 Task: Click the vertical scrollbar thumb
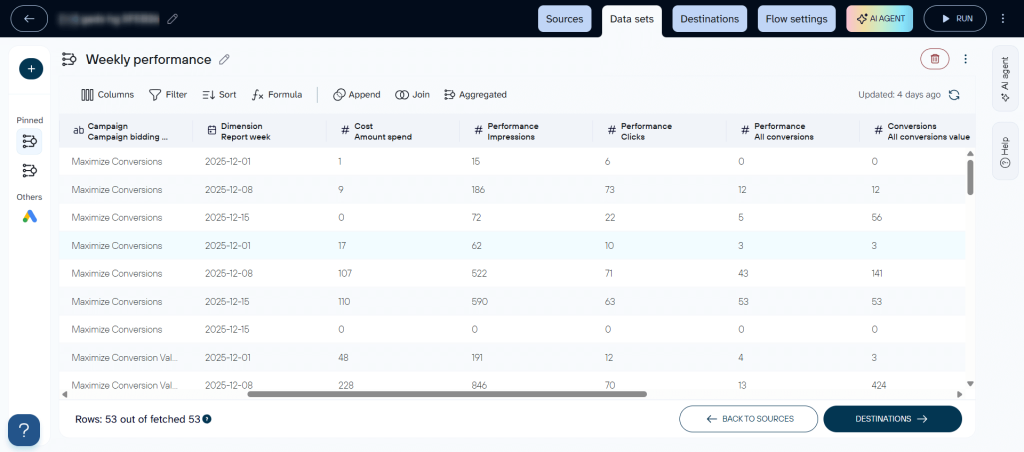click(970, 177)
